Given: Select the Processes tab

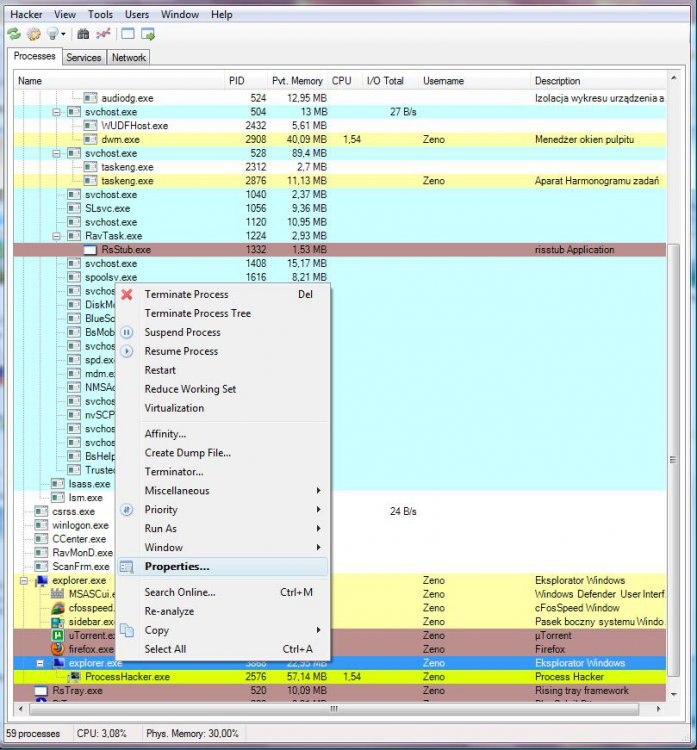Looking at the screenshot, I should [x=34, y=56].
